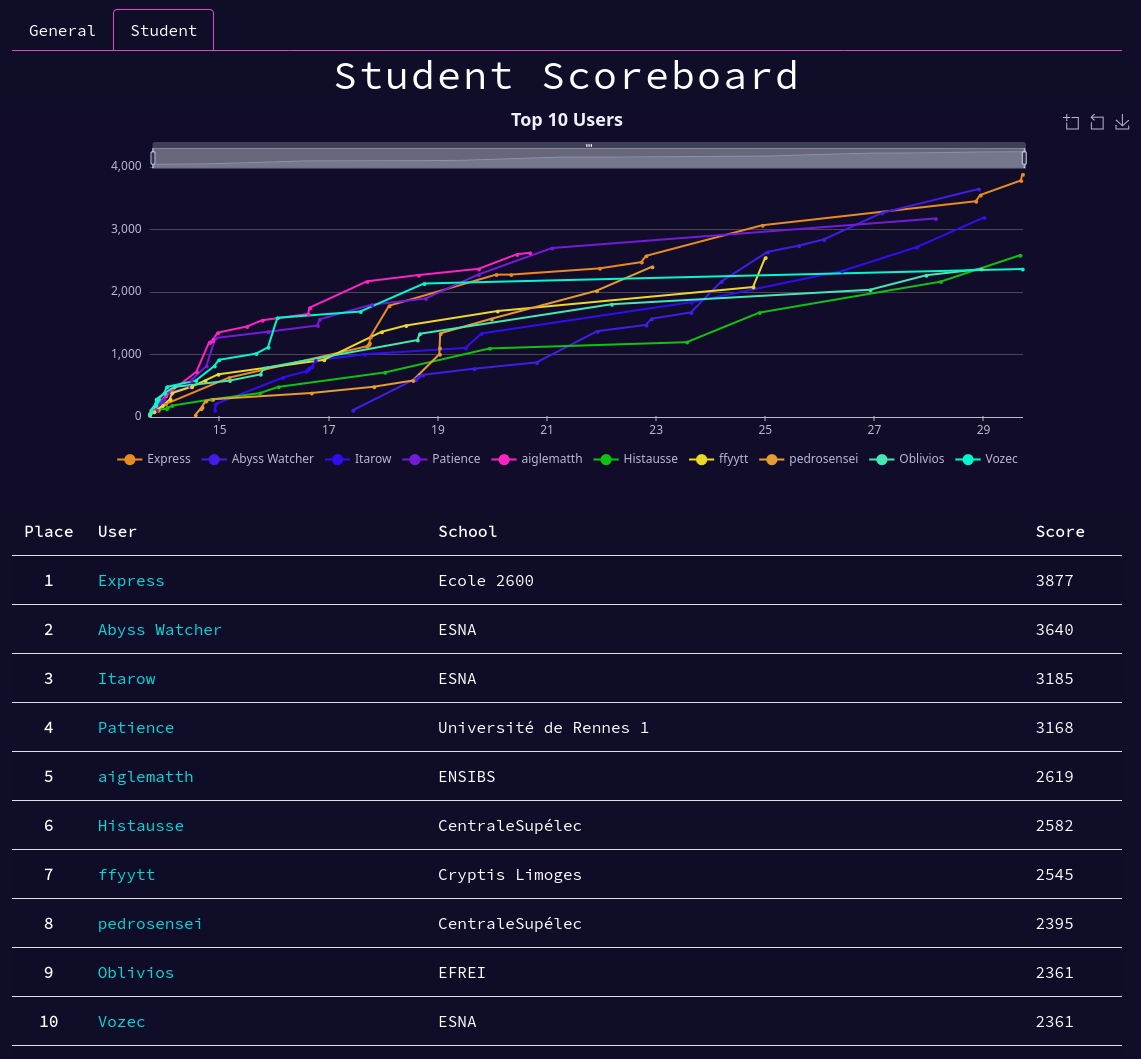The width and height of the screenshot is (1141, 1059).
Task: Toggle Itarow legend entry
Action: pos(358,459)
